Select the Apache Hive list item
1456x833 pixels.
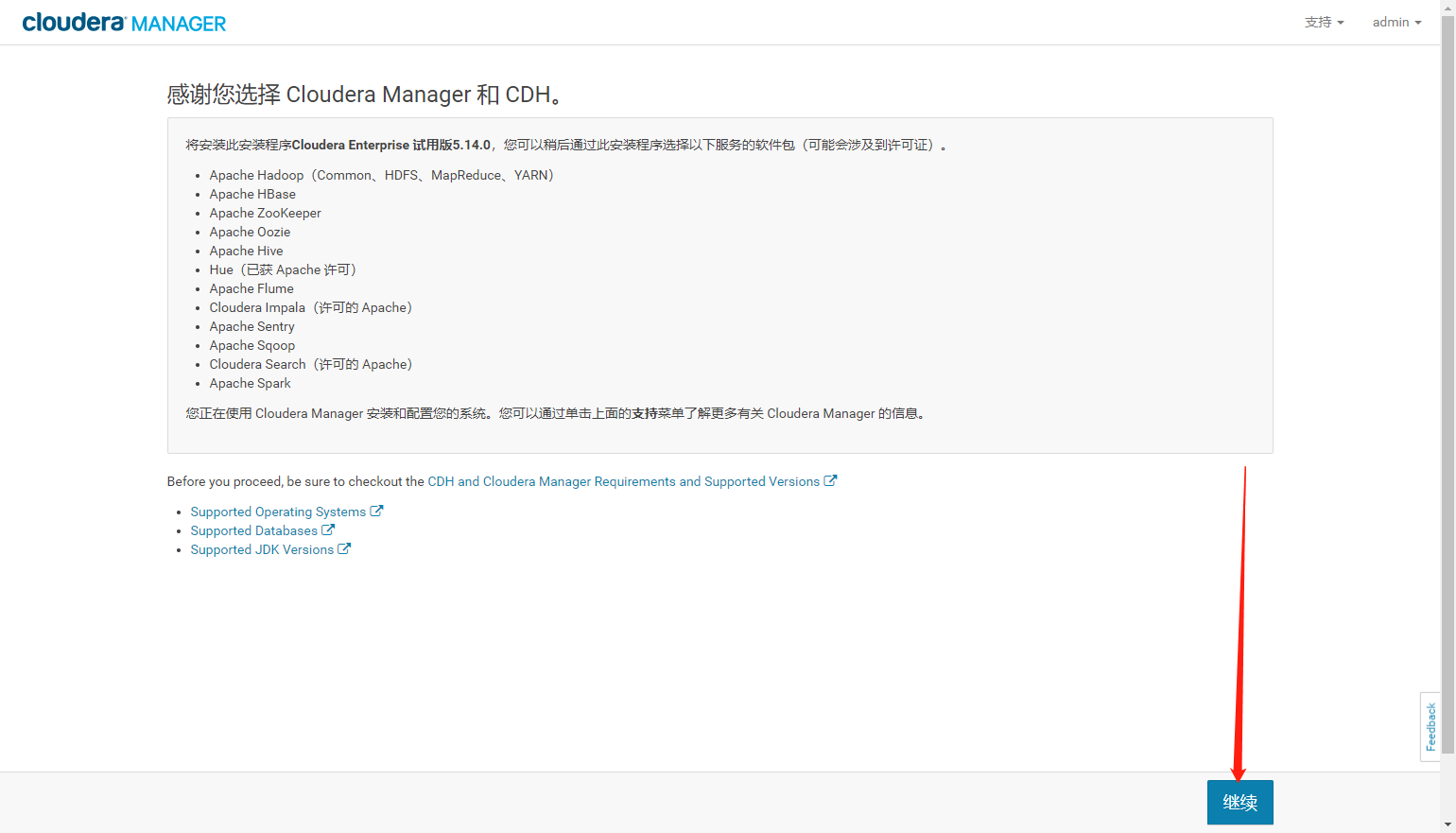tap(246, 251)
